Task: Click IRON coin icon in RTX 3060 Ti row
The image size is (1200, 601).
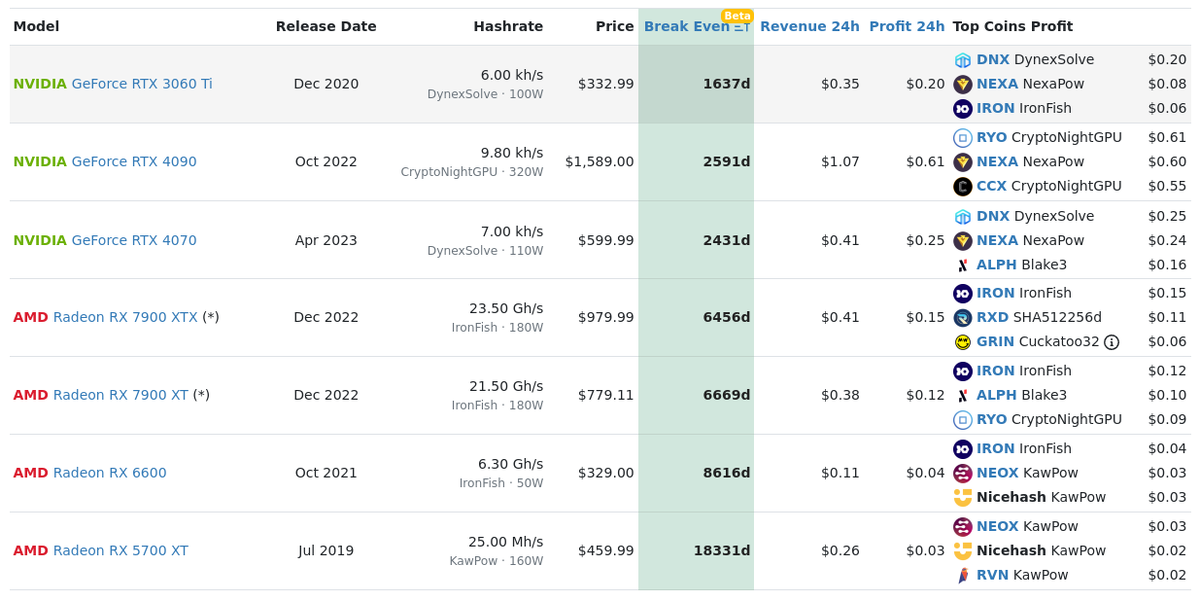Action: 963,108
